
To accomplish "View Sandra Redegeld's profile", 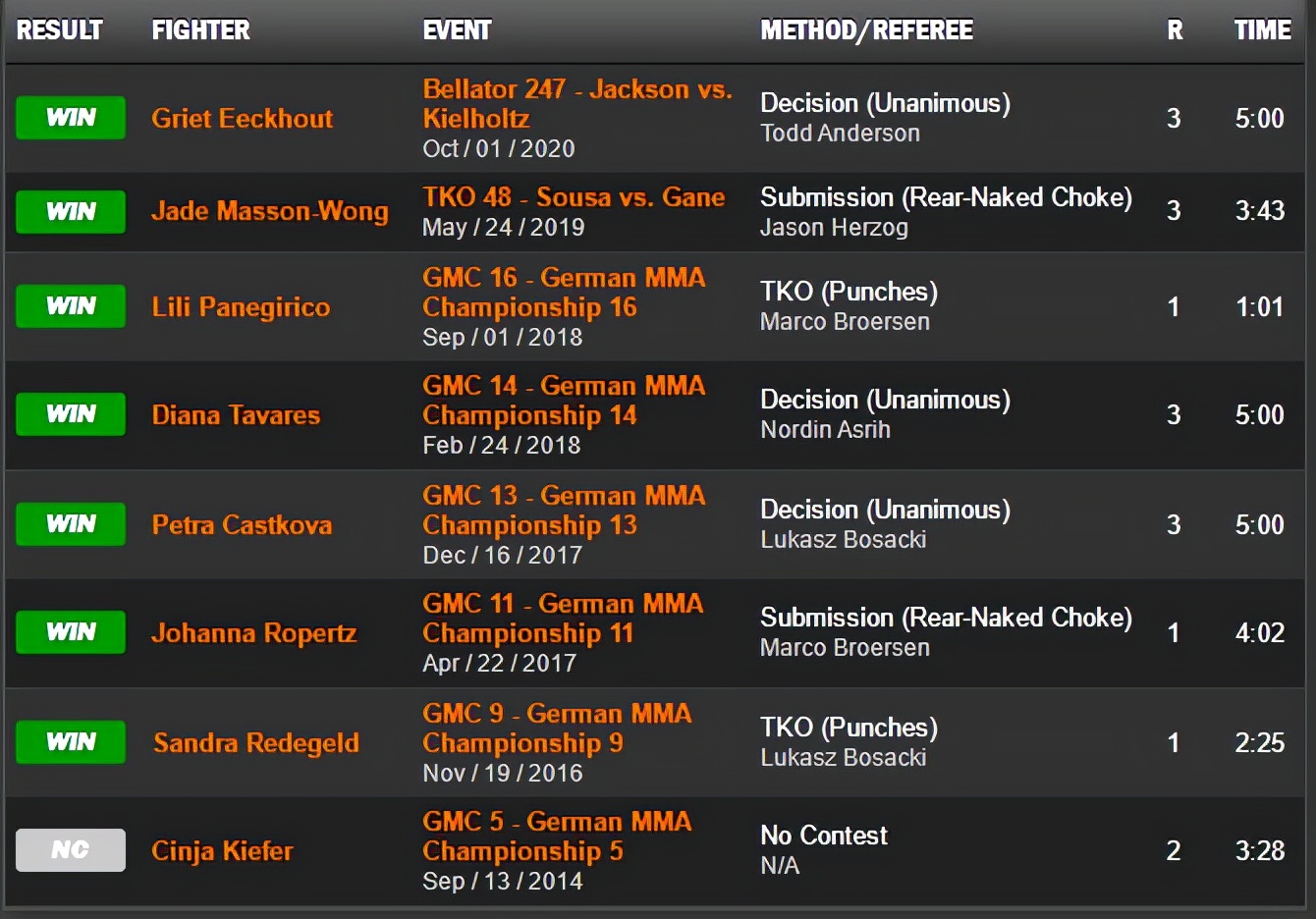I will 255,743.
